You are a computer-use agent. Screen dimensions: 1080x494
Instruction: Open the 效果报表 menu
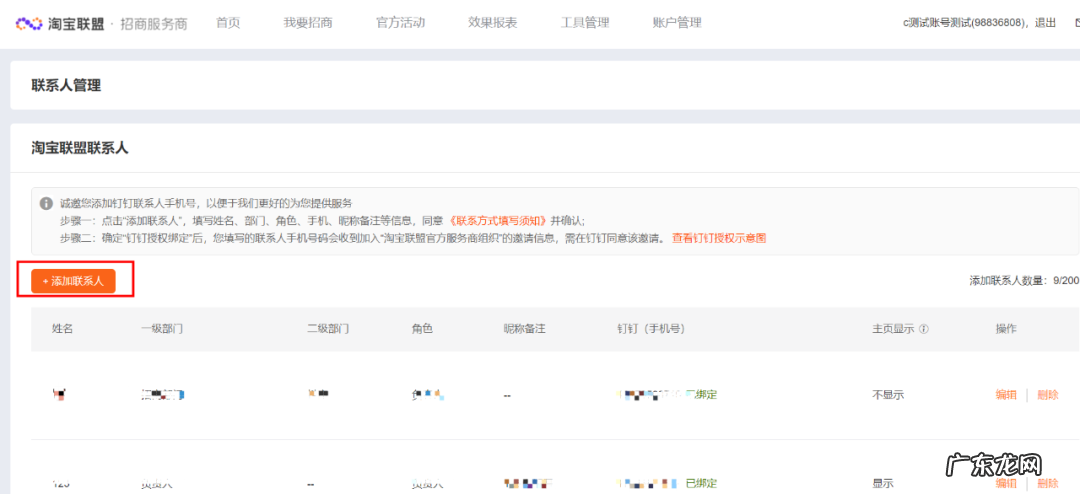click(492, 23)
